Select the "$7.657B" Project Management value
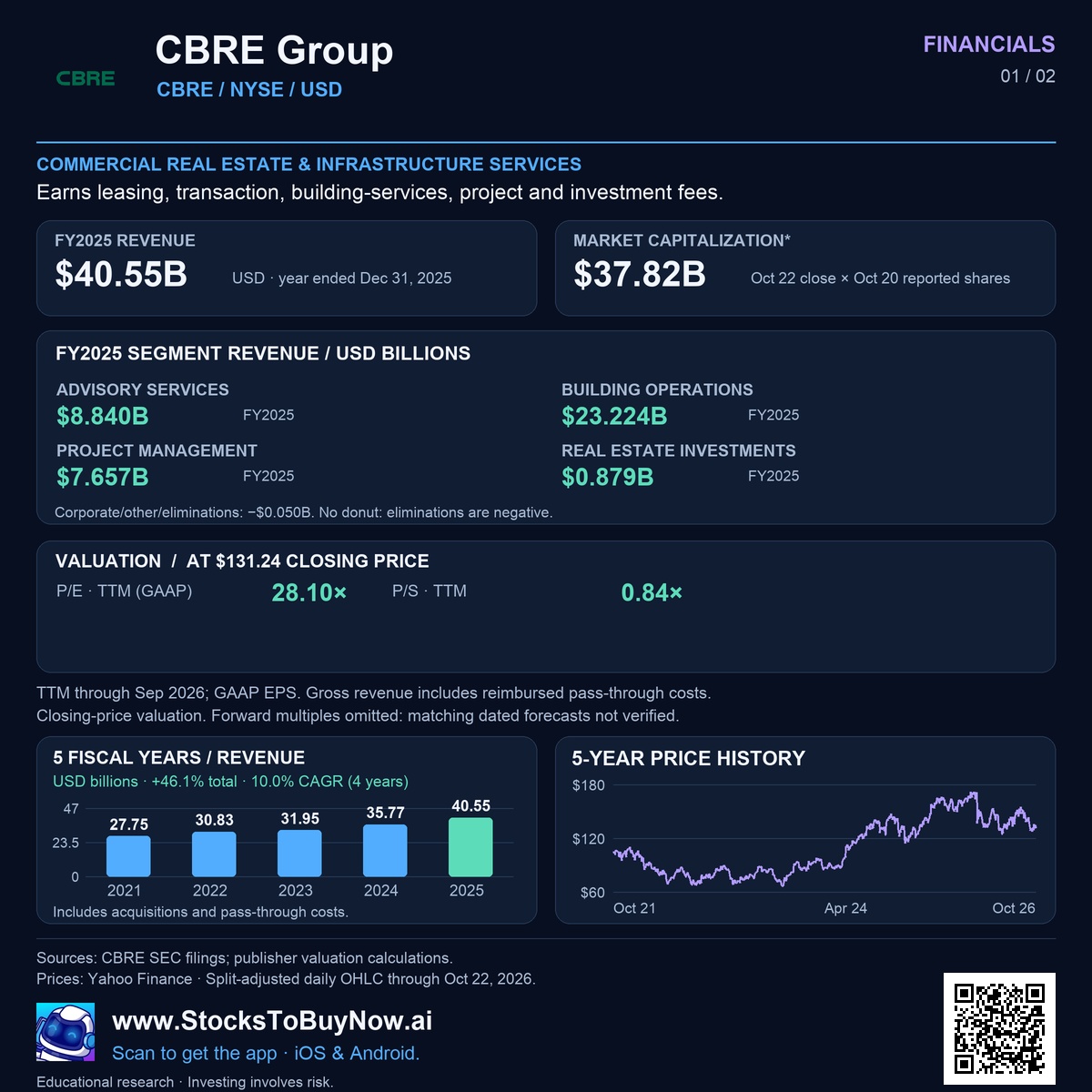 (x=103, y=478)
